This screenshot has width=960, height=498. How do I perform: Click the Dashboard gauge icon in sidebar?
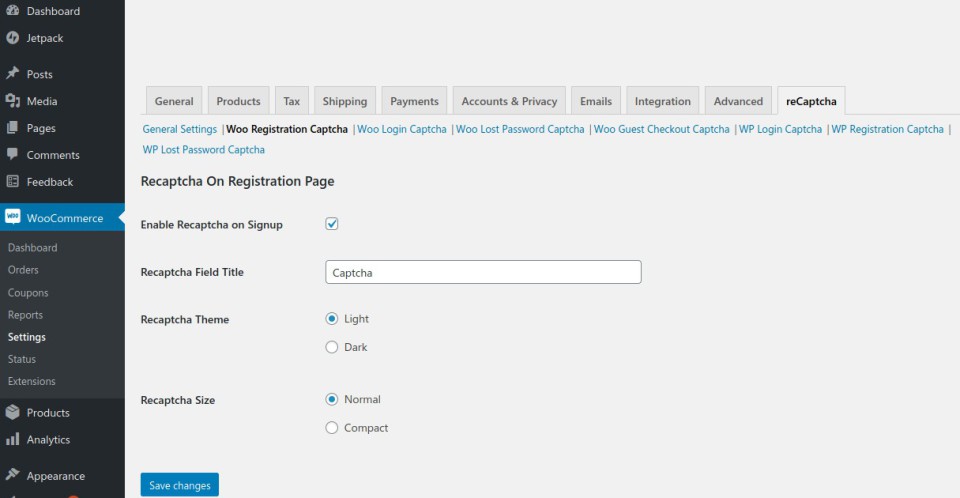pyautogui.click(x=13, y=11)
